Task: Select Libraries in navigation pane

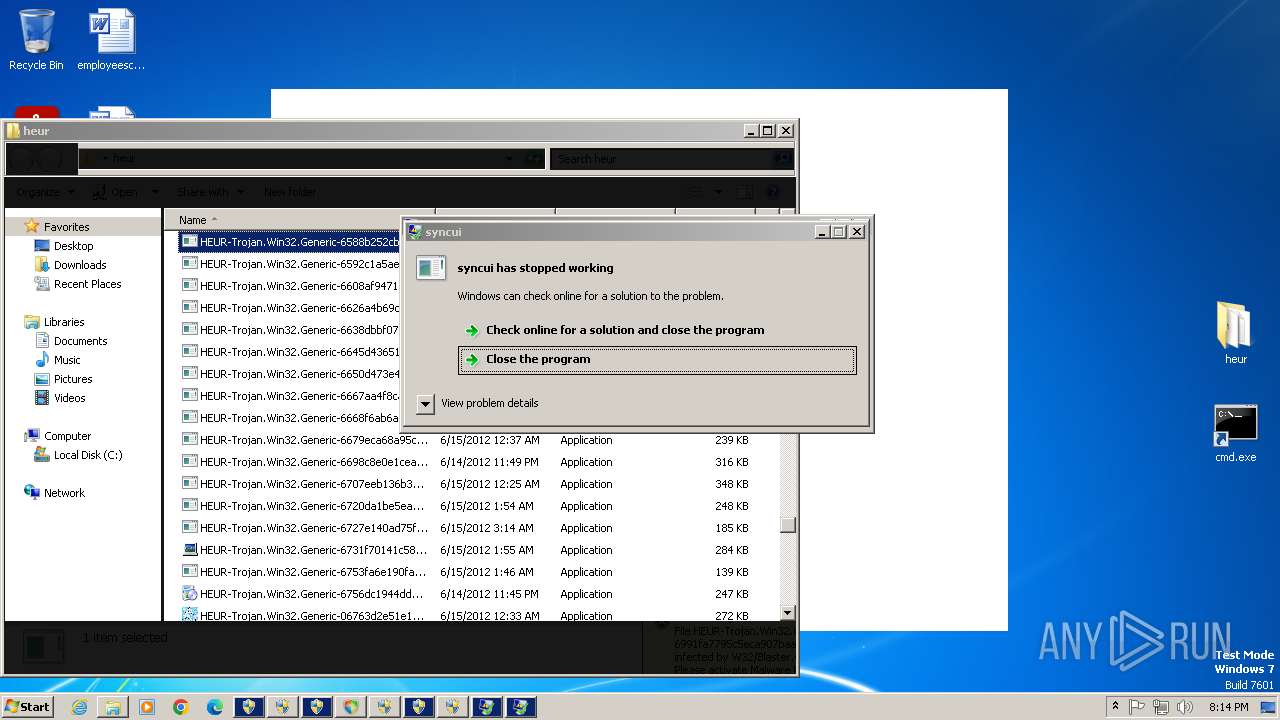Action: point(64,322)
